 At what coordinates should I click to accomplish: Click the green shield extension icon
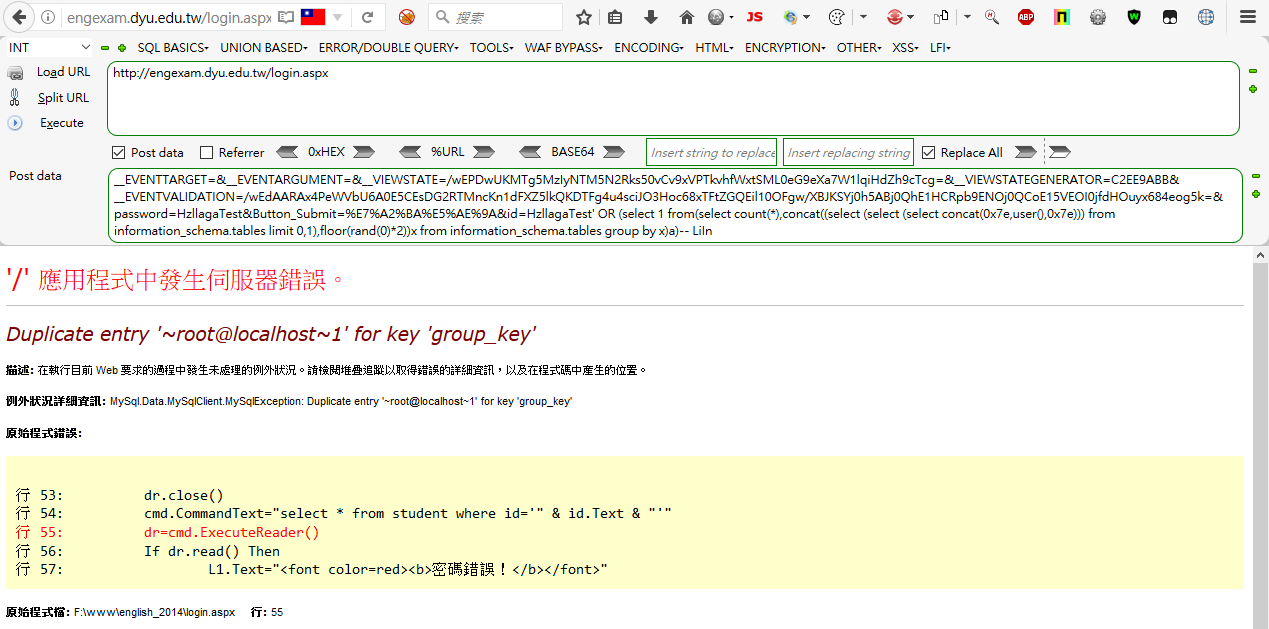(1134, 17)
